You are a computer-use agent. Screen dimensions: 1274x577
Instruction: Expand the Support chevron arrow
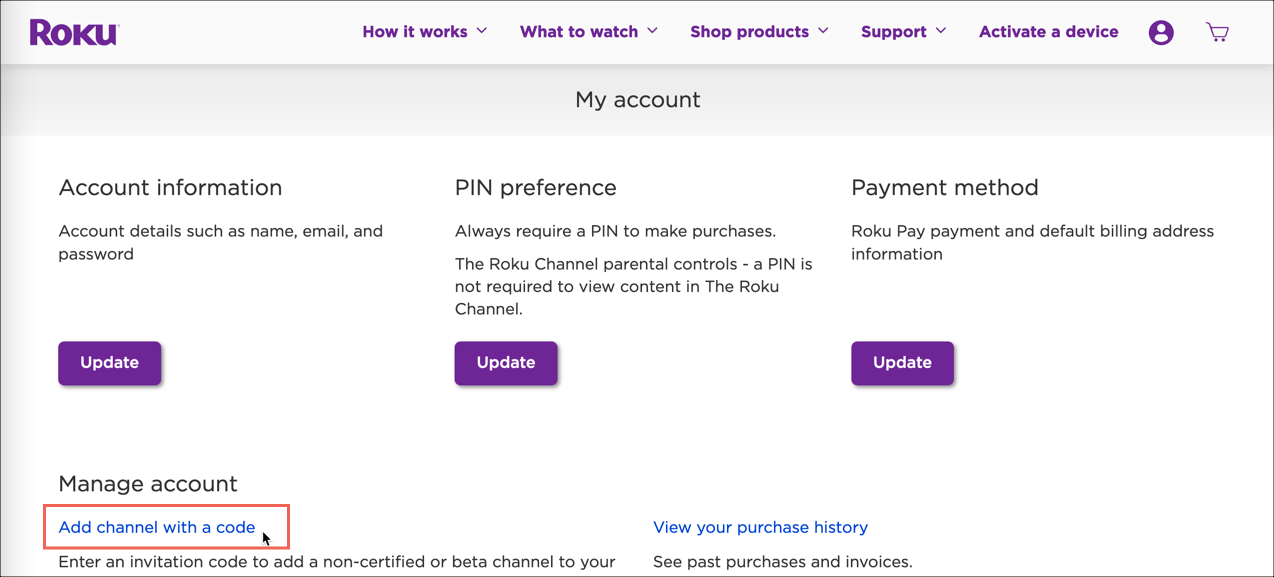pos(941,31)
